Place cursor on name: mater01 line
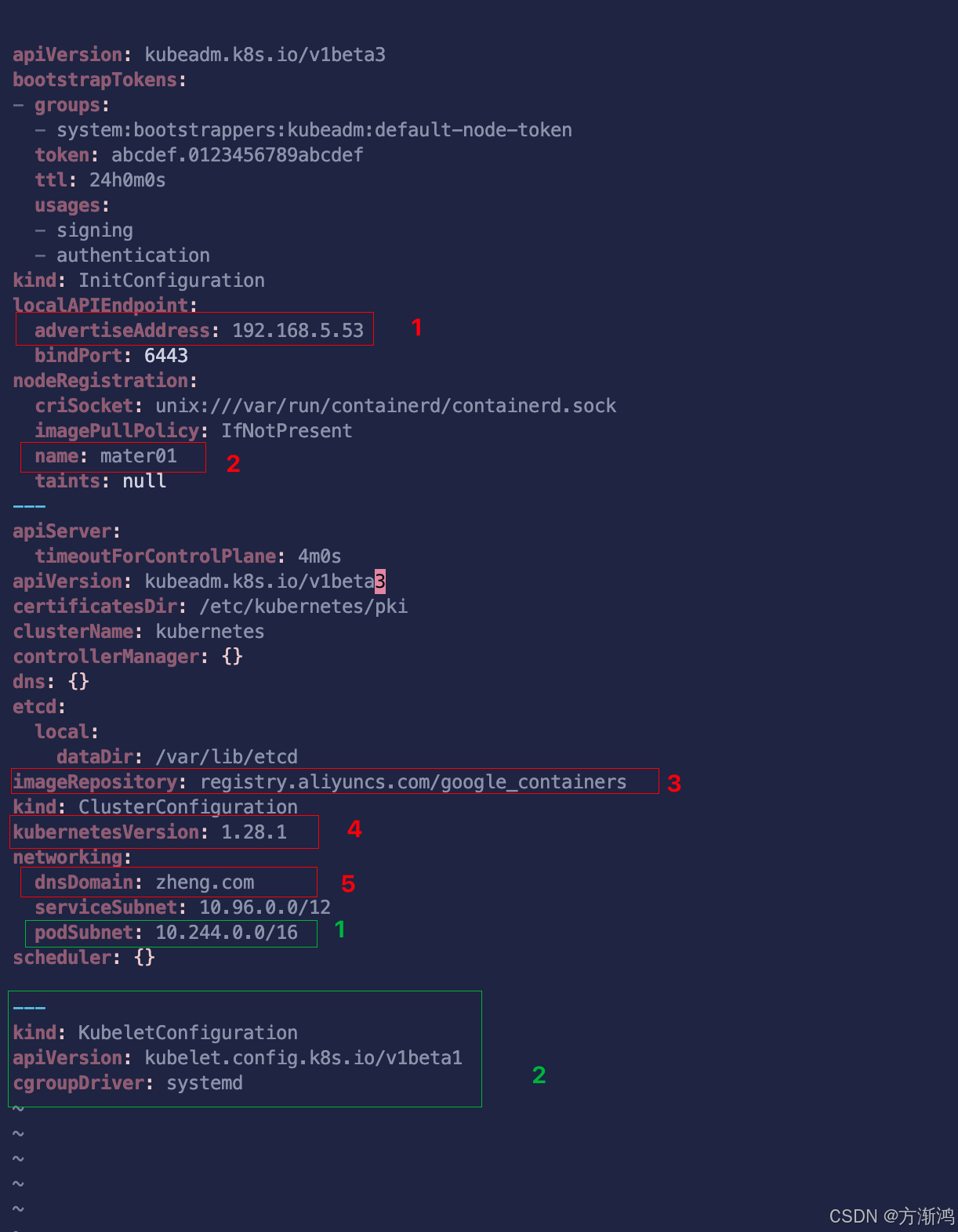 tap(106, 455)
